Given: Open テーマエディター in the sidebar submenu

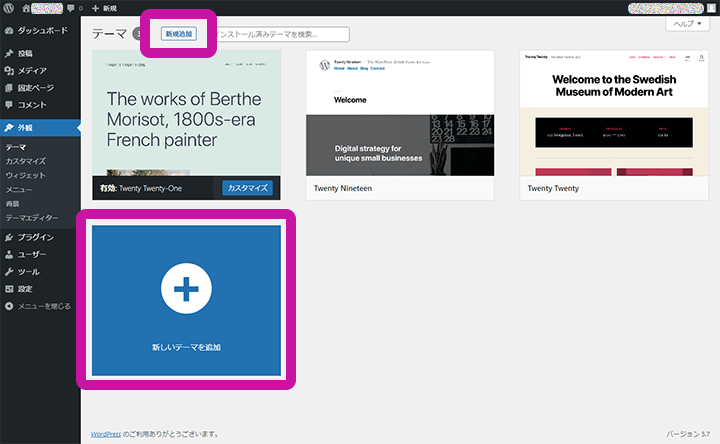Looking at the screenshot, I should click(x=32, y=217).
